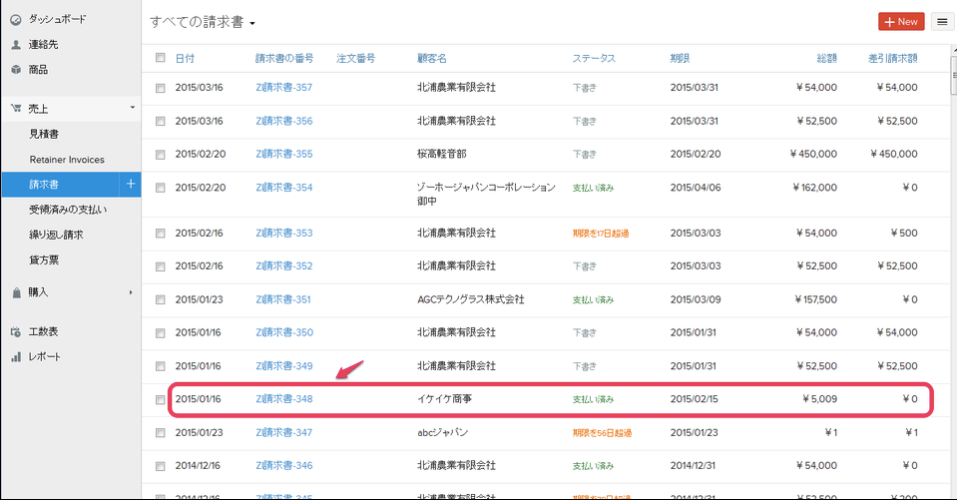Check the box for Z請求書-355

click(160, 154)
